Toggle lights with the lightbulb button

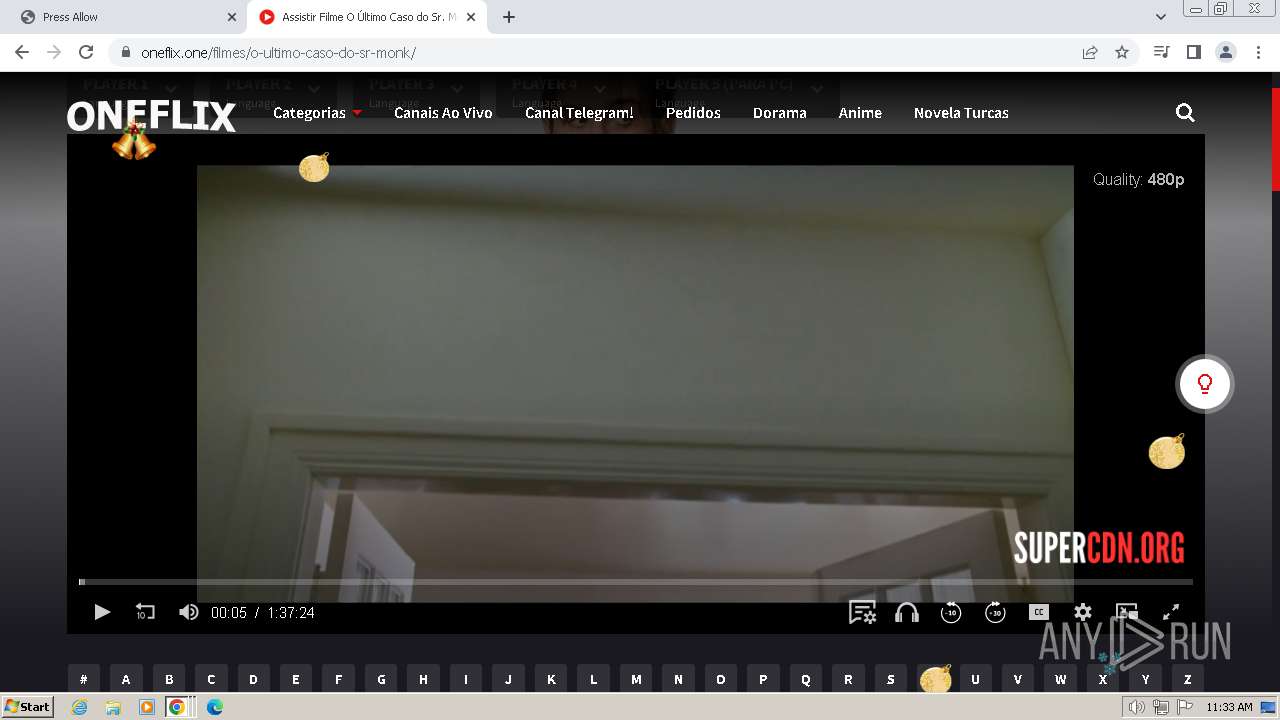pos(1205,384)
